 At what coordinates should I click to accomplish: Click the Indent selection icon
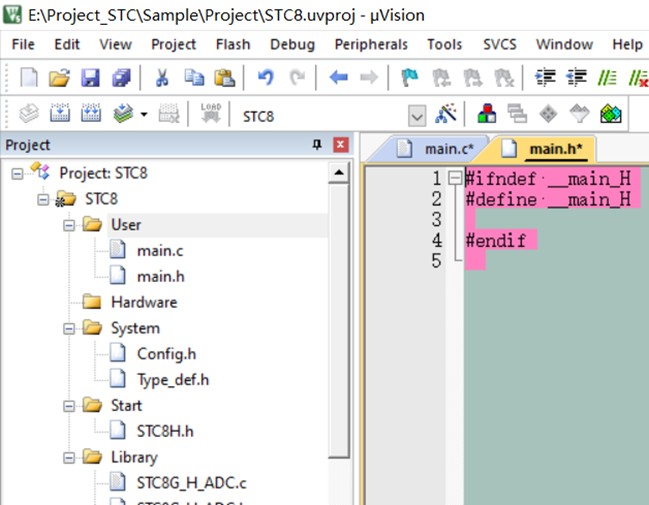coord(545,77)
